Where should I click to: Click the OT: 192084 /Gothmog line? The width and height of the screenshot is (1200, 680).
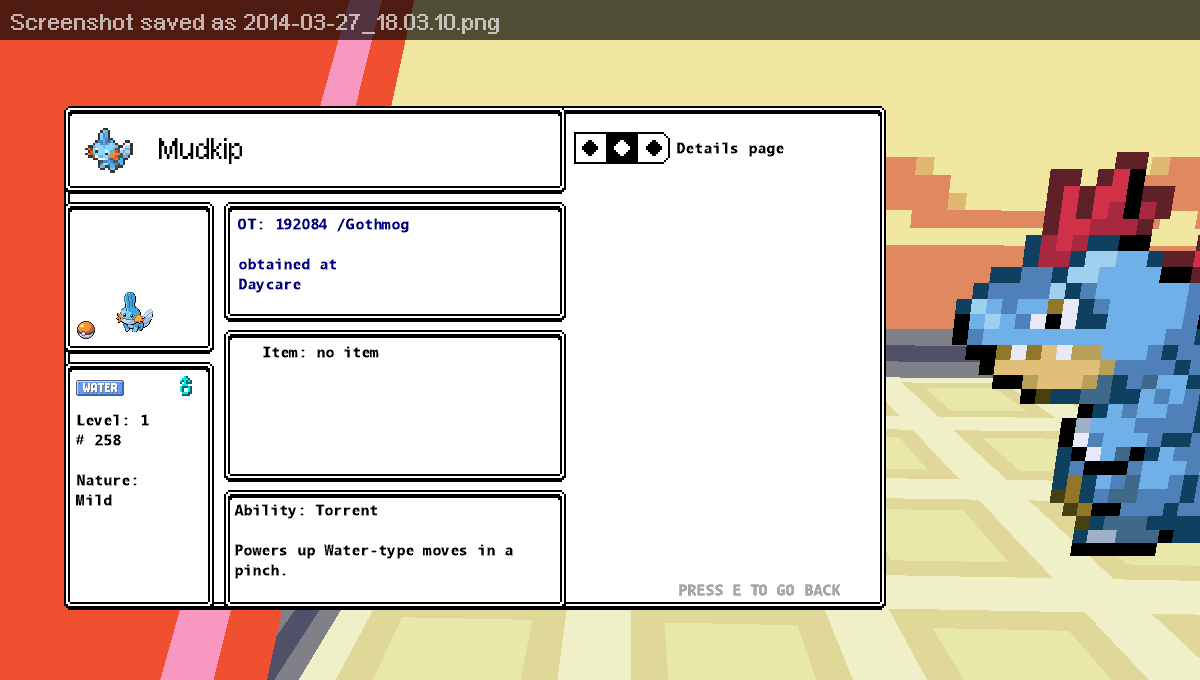[323, 224]
